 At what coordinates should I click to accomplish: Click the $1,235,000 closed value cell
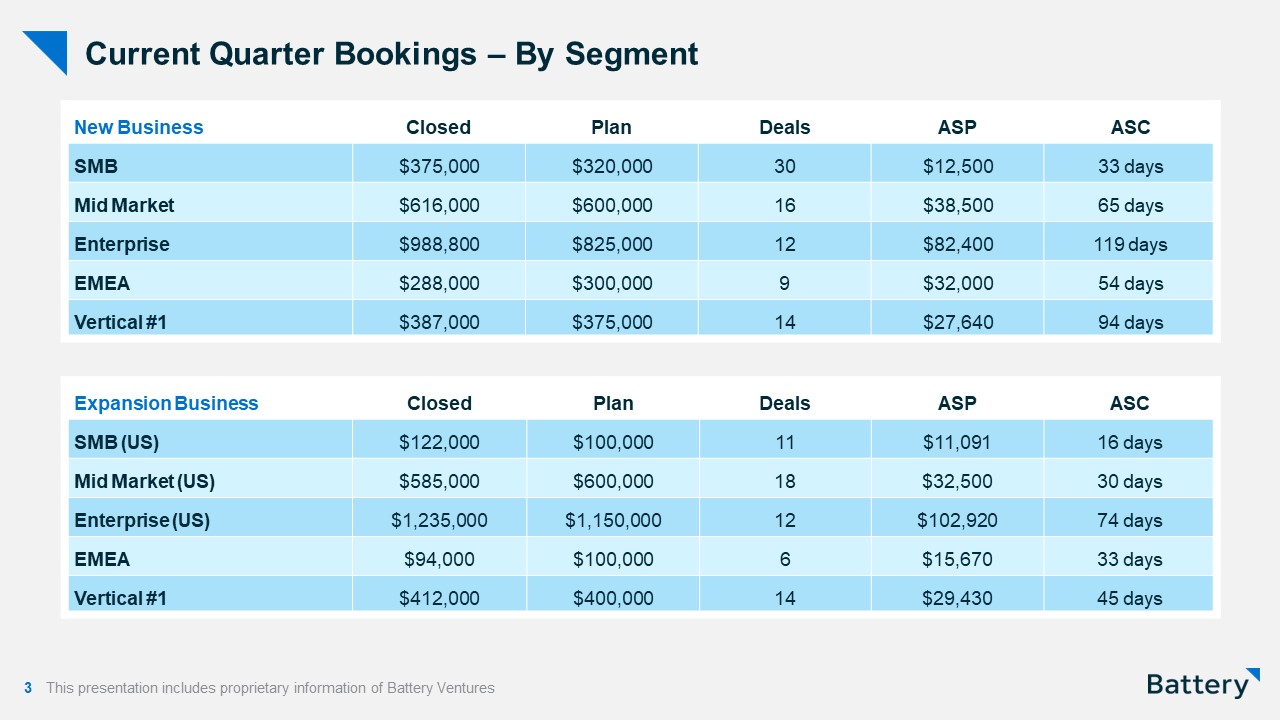[439, 520]
